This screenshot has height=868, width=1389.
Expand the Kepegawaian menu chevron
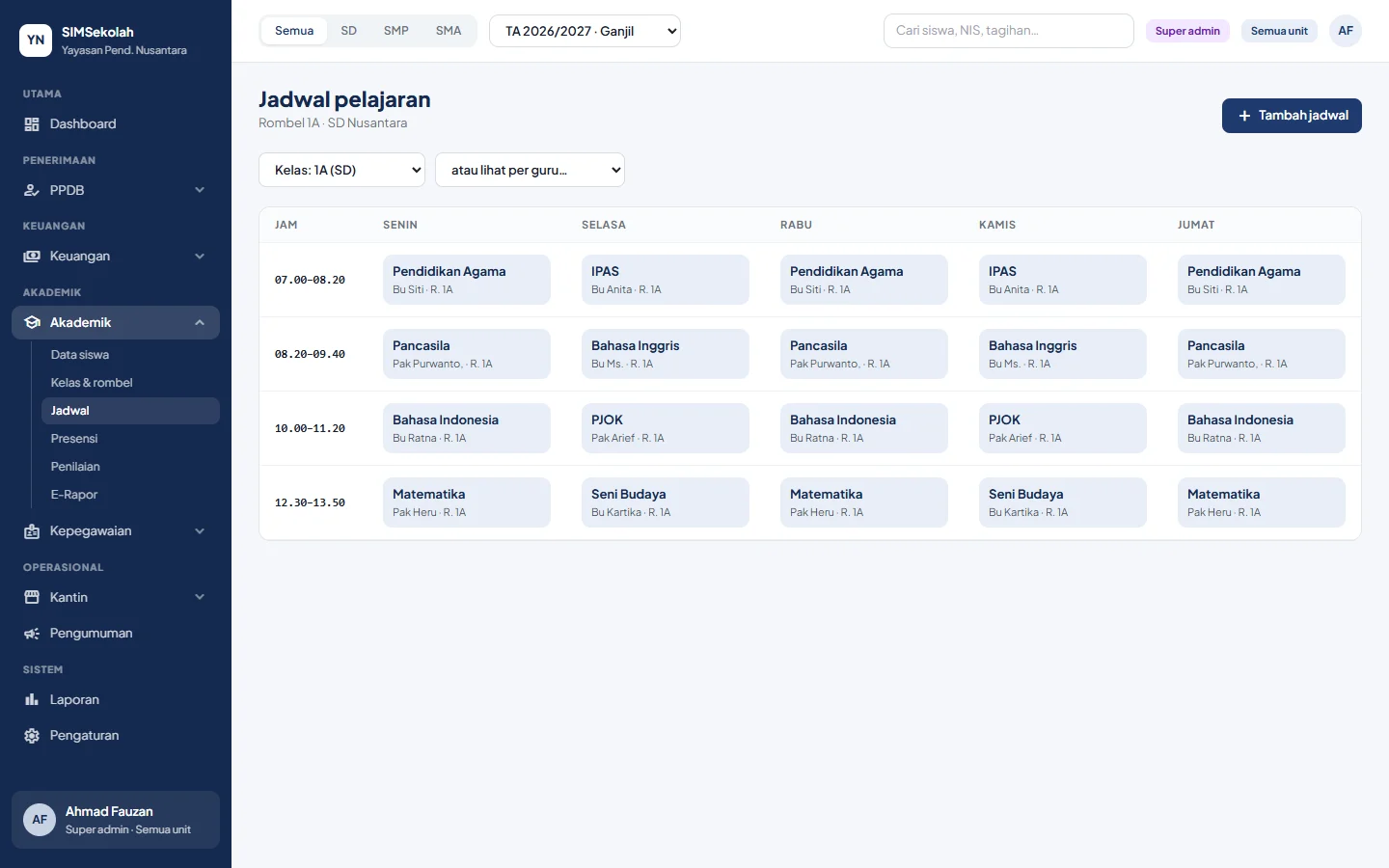[200, 531]
